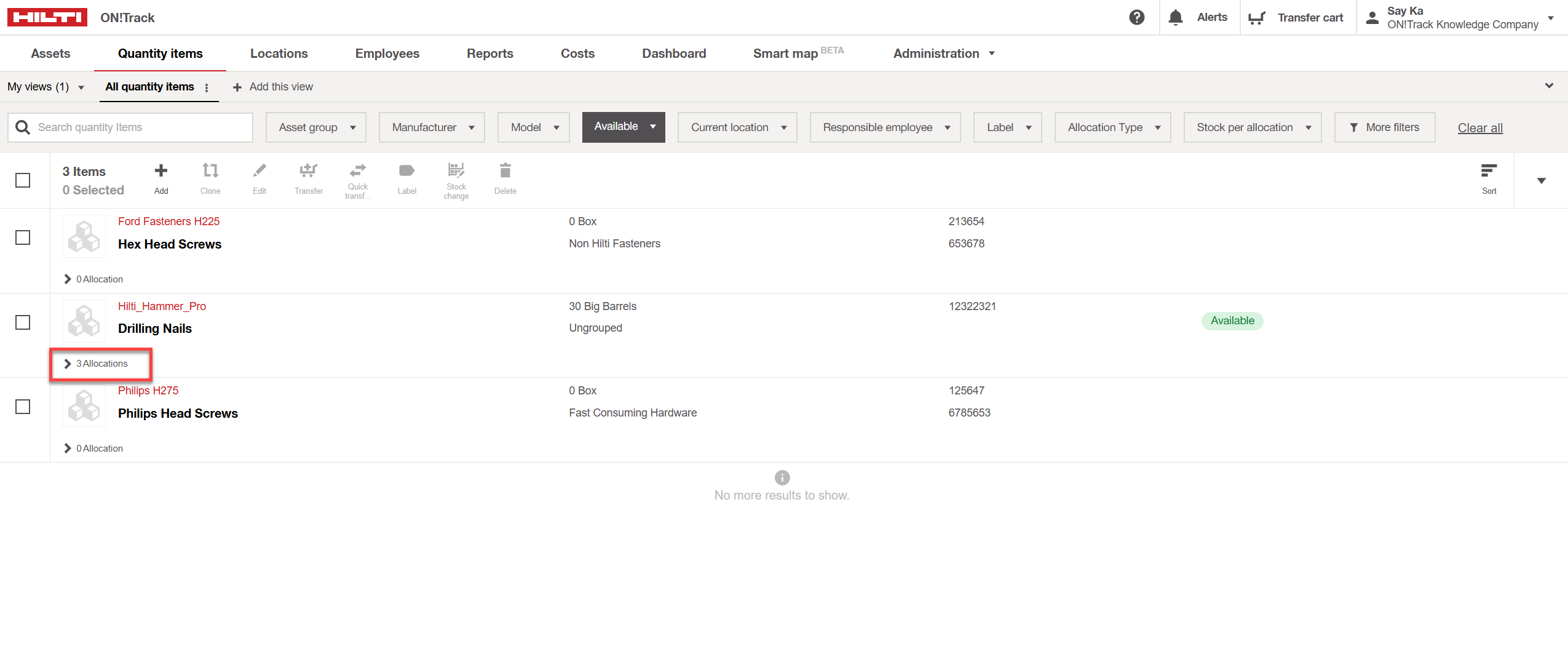Screen dimensions: 1568x662
Task: Select the Hex Head Screws checkbox
Action: (x=23, y=237)
